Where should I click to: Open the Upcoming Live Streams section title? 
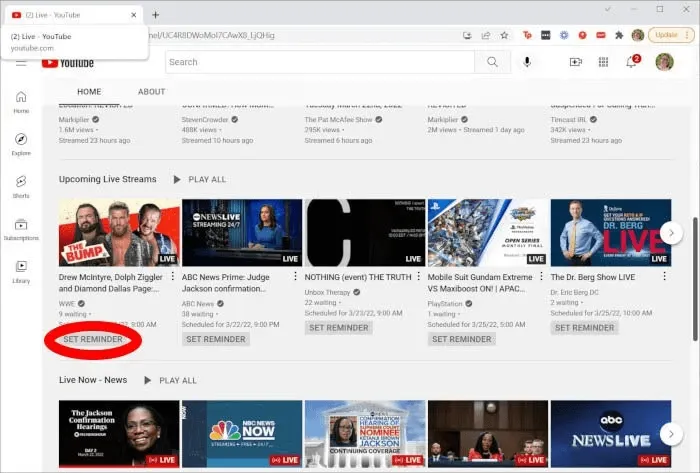point(108,179)
